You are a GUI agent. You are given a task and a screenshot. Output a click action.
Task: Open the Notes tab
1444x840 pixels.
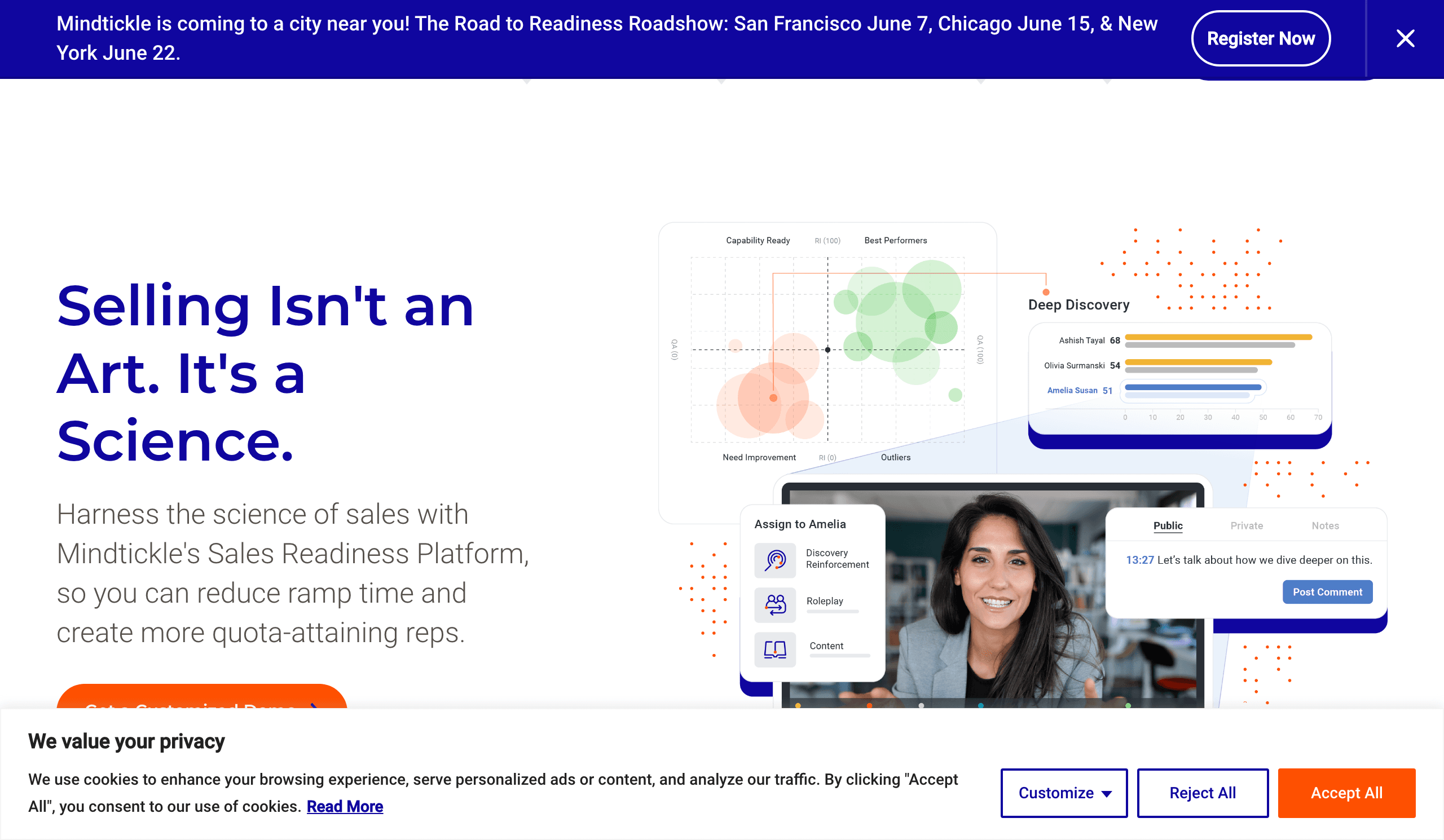point(1325,525)
